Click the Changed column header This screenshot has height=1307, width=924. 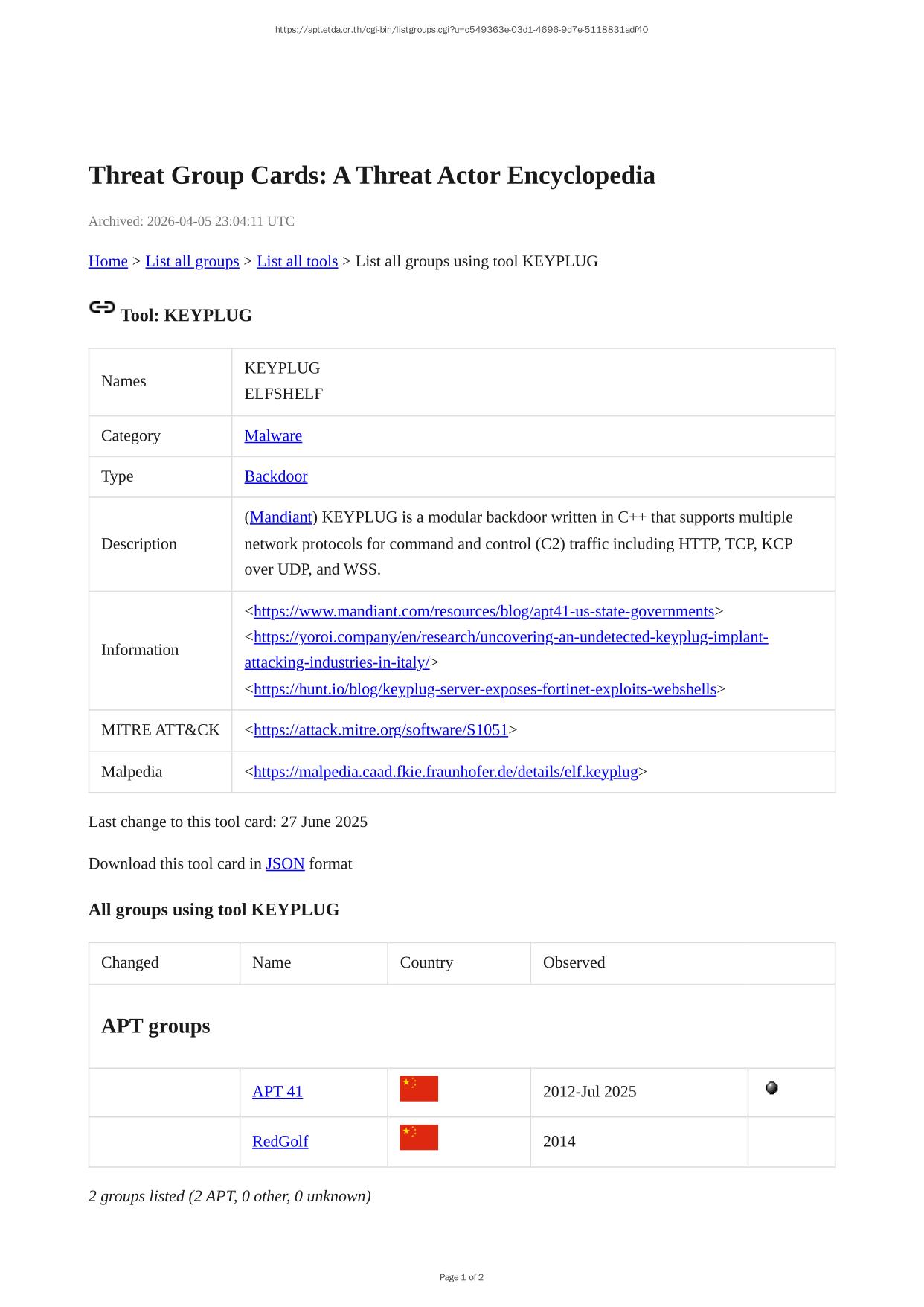point(130,962)
